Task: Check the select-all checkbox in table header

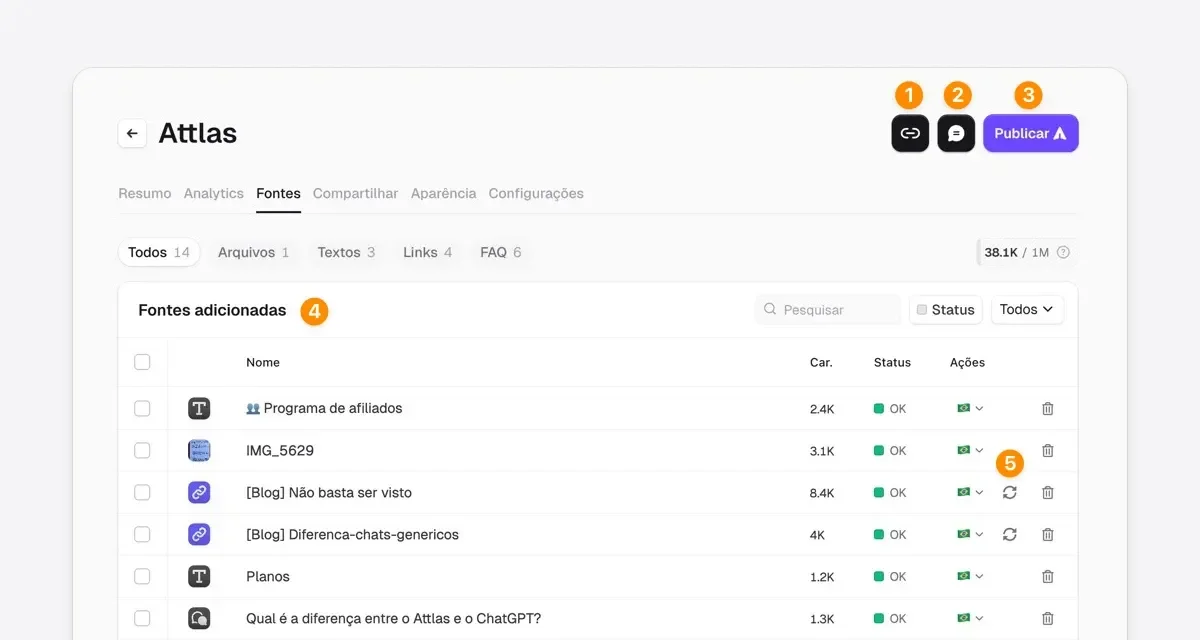Action: click(x=142, y=362)
